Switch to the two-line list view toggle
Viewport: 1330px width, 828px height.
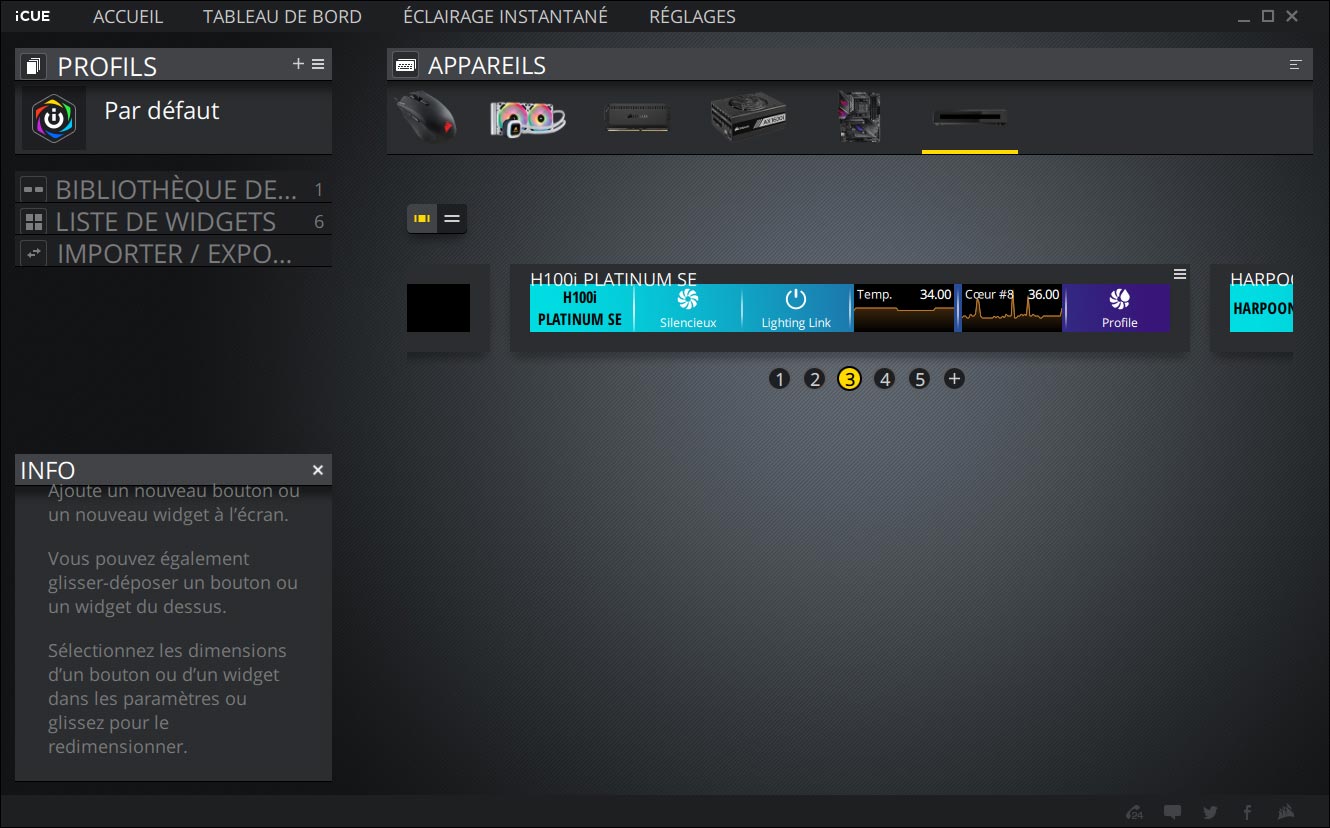click(452, 218)
